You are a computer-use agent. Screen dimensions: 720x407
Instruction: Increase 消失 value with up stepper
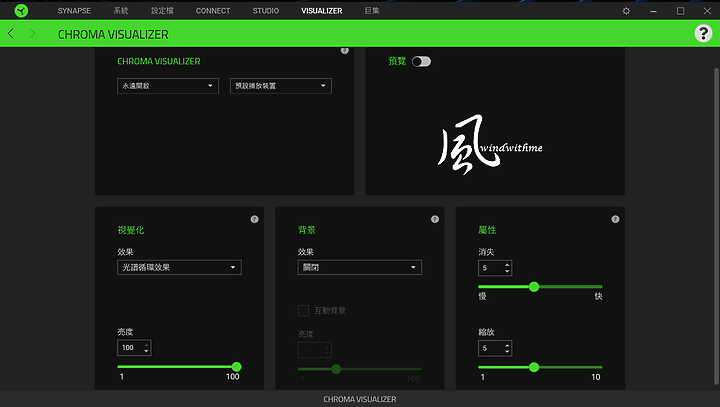click(507, 265)
